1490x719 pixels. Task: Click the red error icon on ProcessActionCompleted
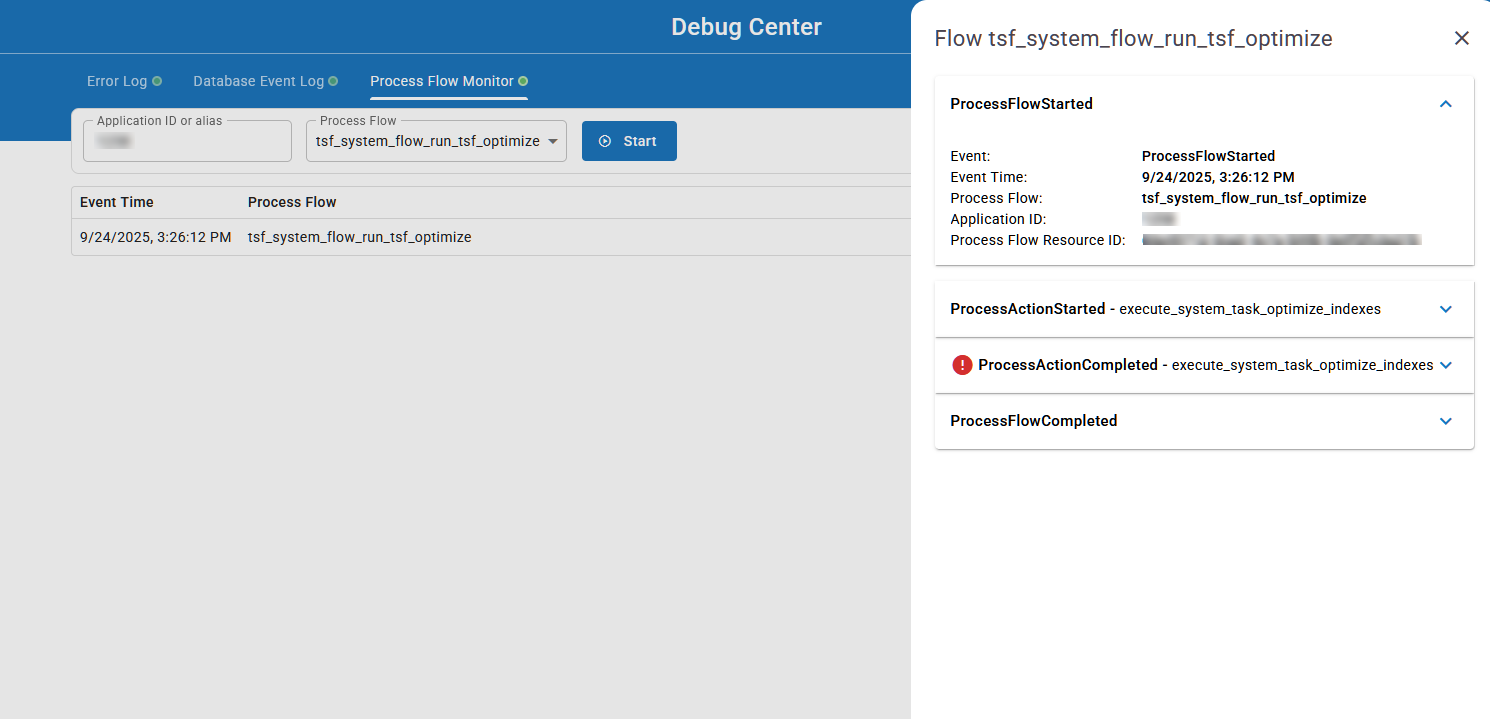pos(962,365)
